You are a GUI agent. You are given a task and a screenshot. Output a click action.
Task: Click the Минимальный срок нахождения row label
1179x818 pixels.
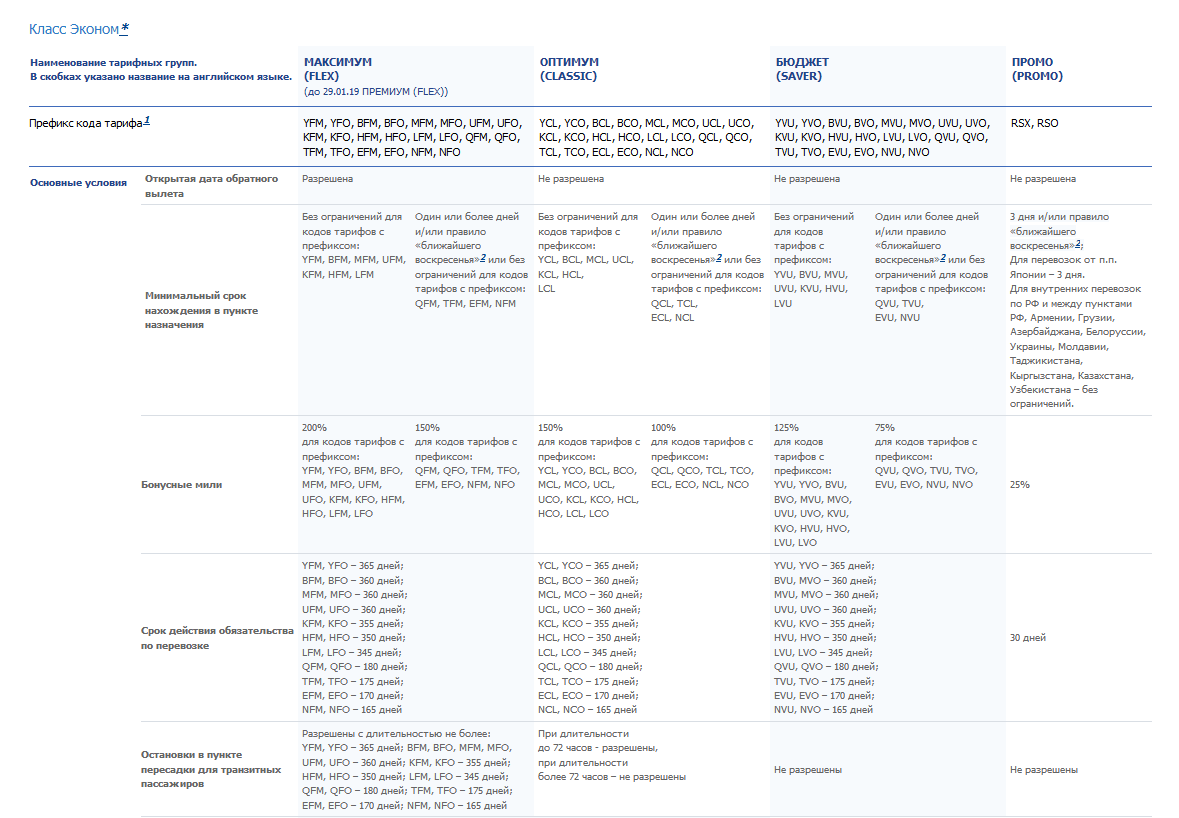pos(201,310)
